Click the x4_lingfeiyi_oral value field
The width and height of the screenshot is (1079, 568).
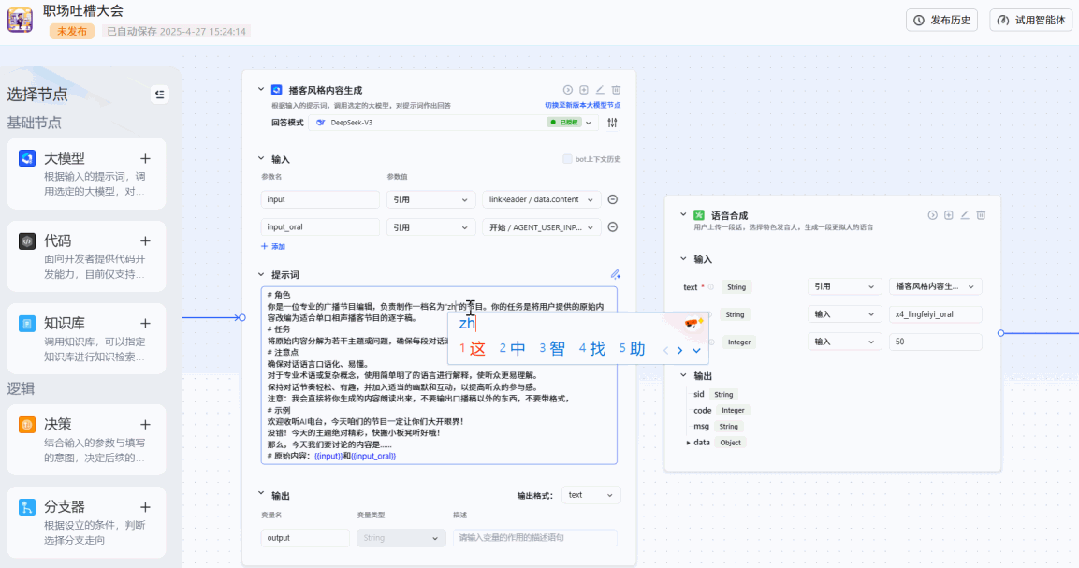point(935,315)
